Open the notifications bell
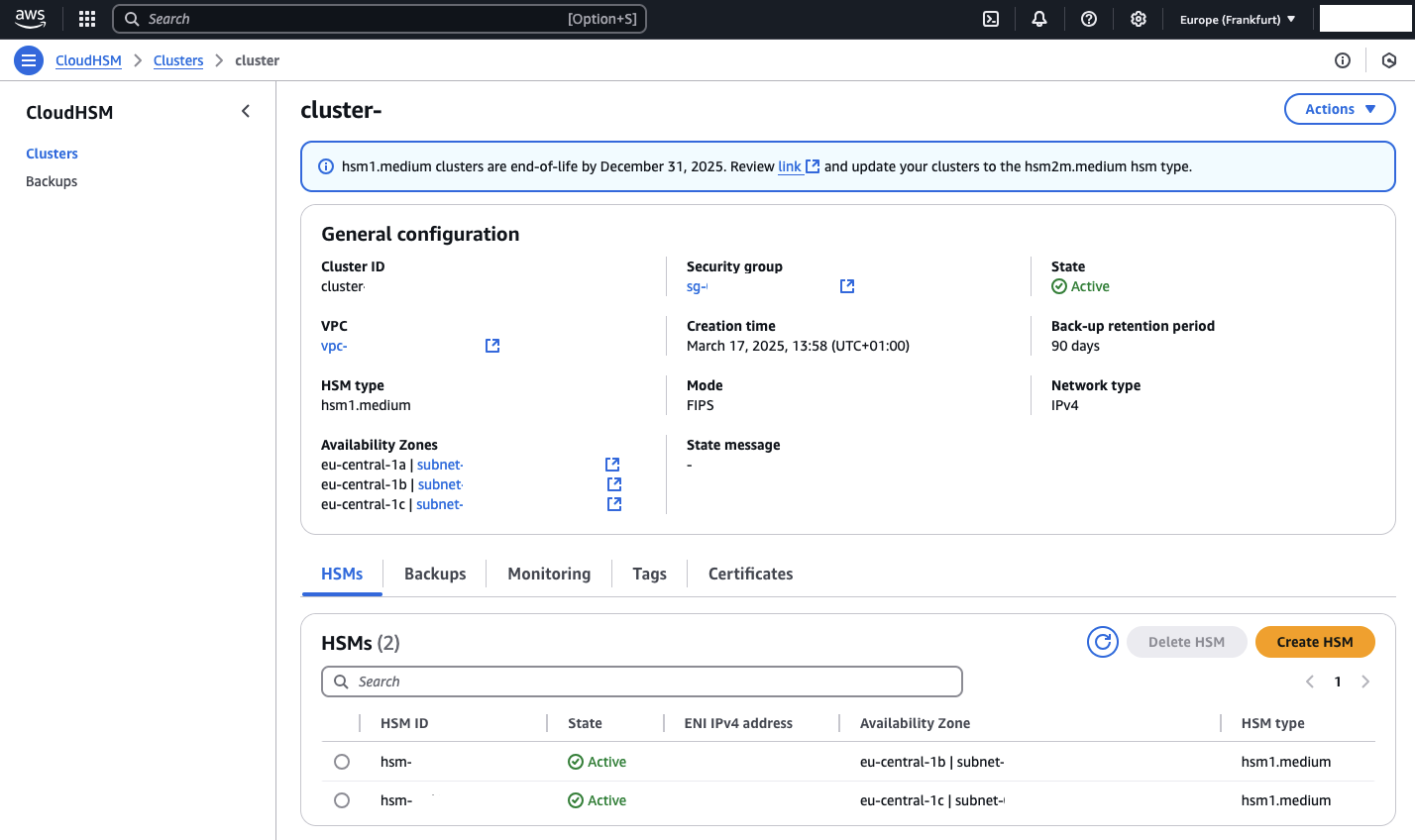1415x840 pixels. coord(1039,19)
